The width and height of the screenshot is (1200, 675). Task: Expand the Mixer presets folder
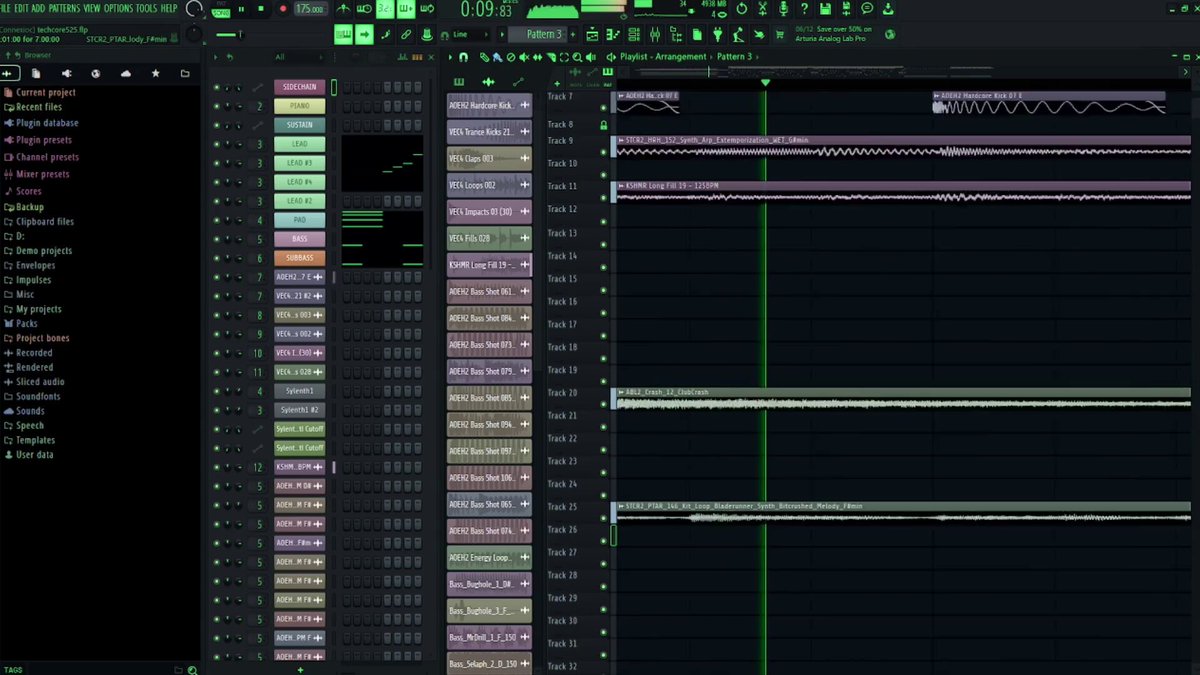43,174
